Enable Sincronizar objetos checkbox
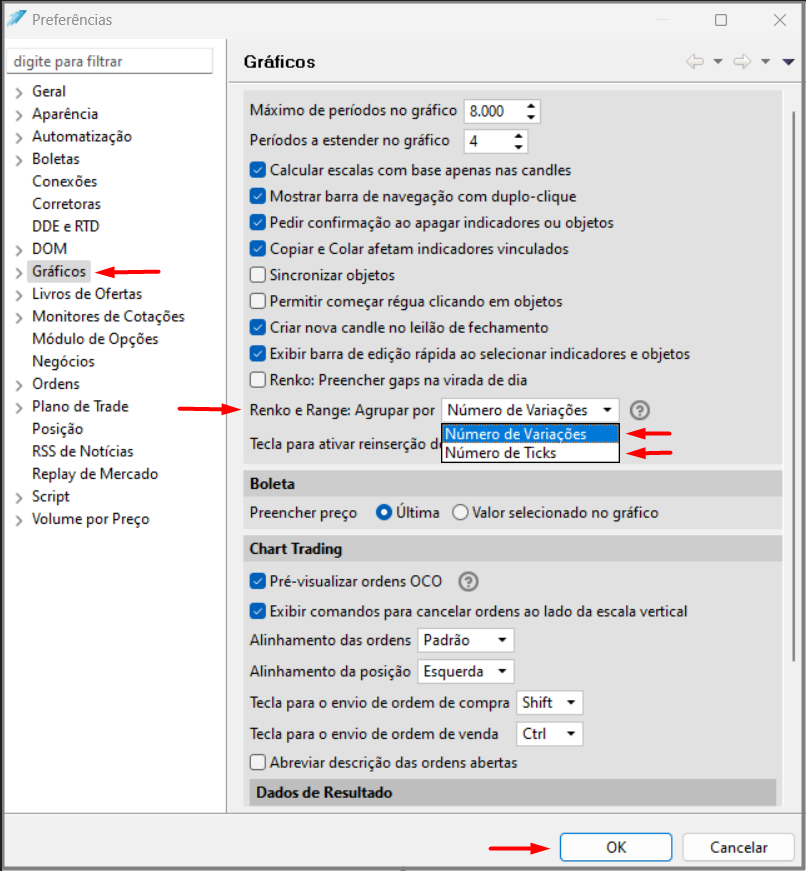The image size is (806, 871). [258, 275]
